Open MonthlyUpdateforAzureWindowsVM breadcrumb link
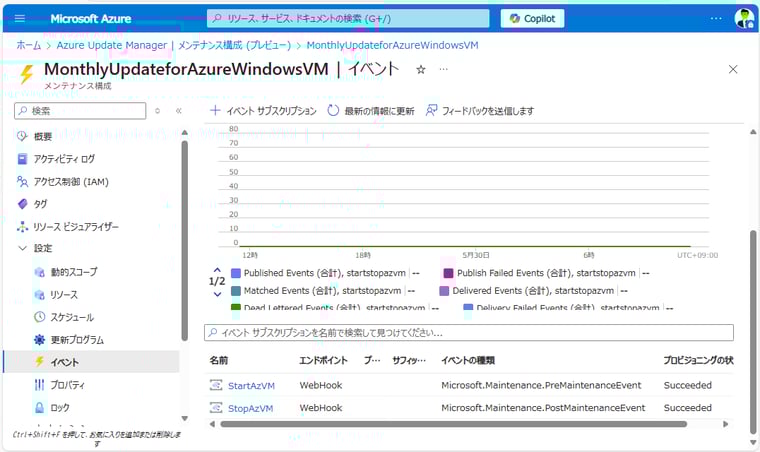Screen dimensions: 760x452 pyautogui.click(x=392, y=45)
